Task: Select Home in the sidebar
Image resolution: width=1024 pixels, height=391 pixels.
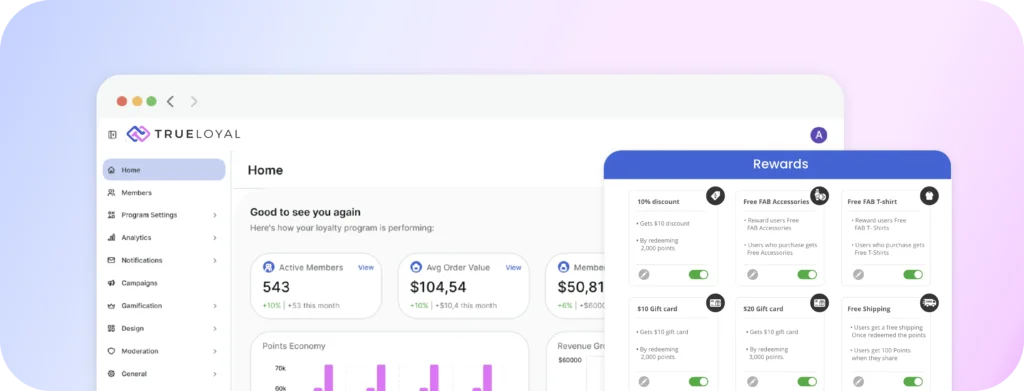Action: click(164, 170)
